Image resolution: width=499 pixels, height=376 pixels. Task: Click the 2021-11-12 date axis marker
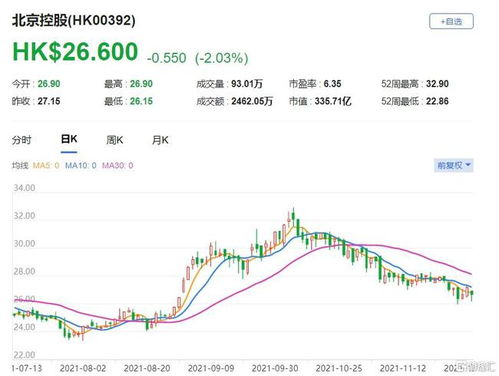403,368
